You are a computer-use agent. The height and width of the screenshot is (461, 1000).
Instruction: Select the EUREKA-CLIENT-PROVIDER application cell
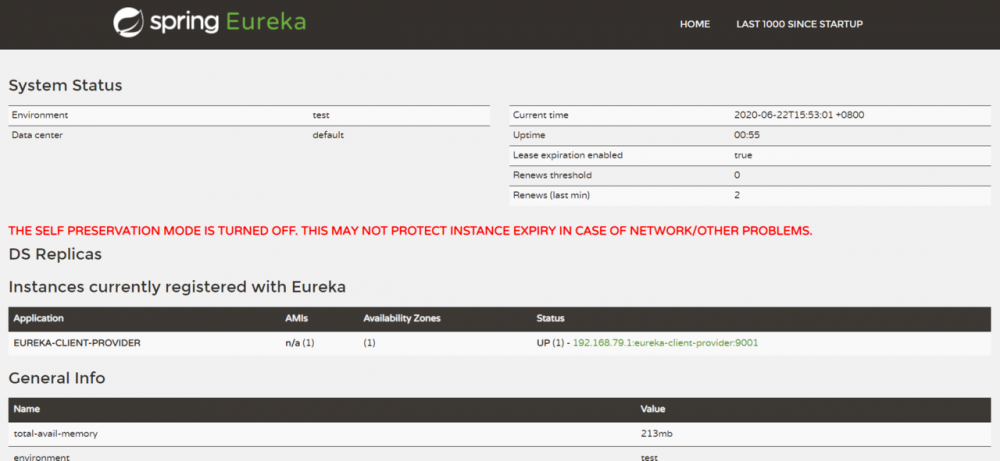point(77,343)
